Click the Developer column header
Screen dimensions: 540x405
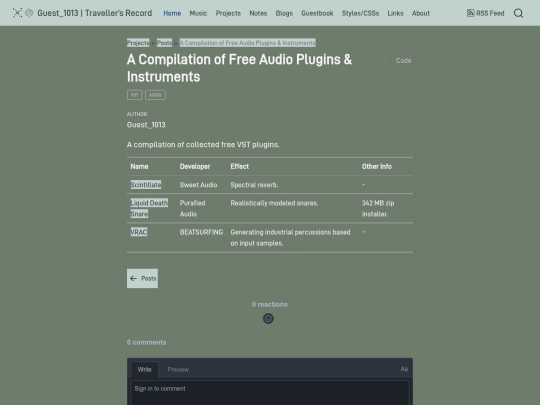coord(195,166)
